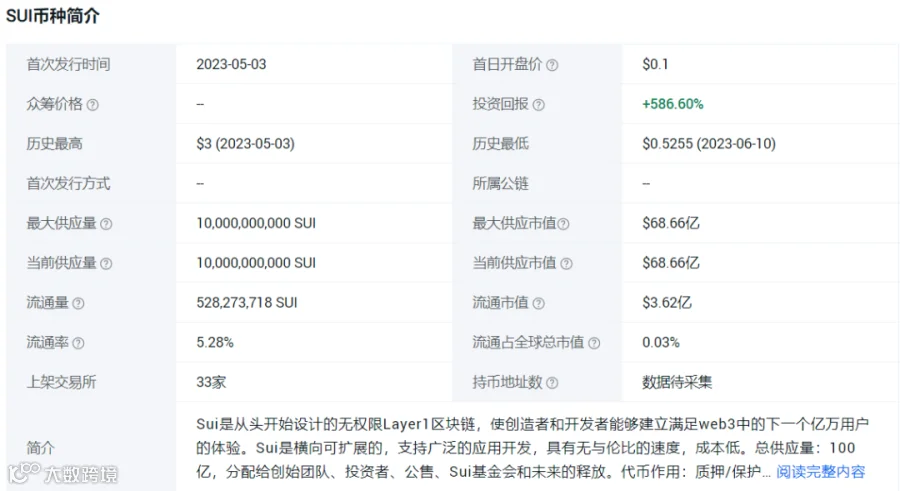The image size is (900, 491).
Task: Click the info icon next to 流通量
Action: 79,303
